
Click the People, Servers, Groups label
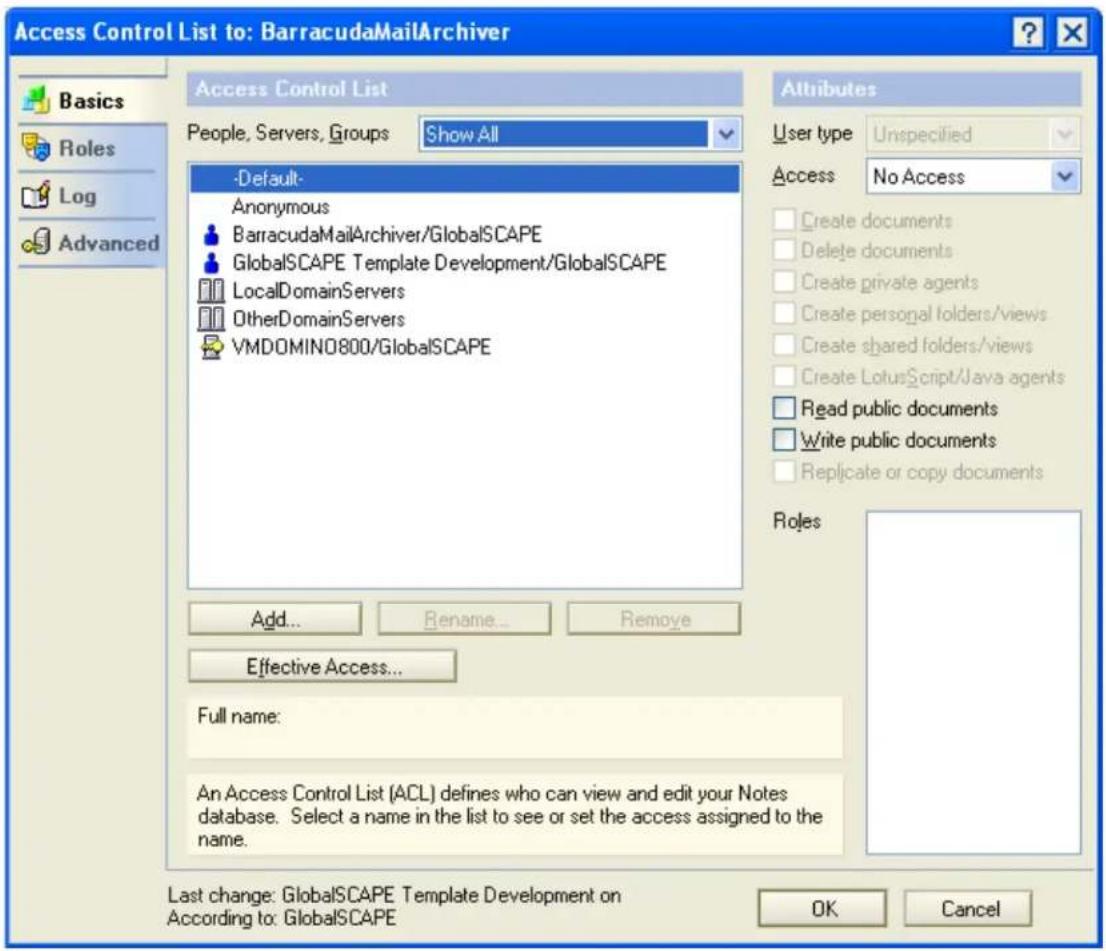[x=288, y=133]
